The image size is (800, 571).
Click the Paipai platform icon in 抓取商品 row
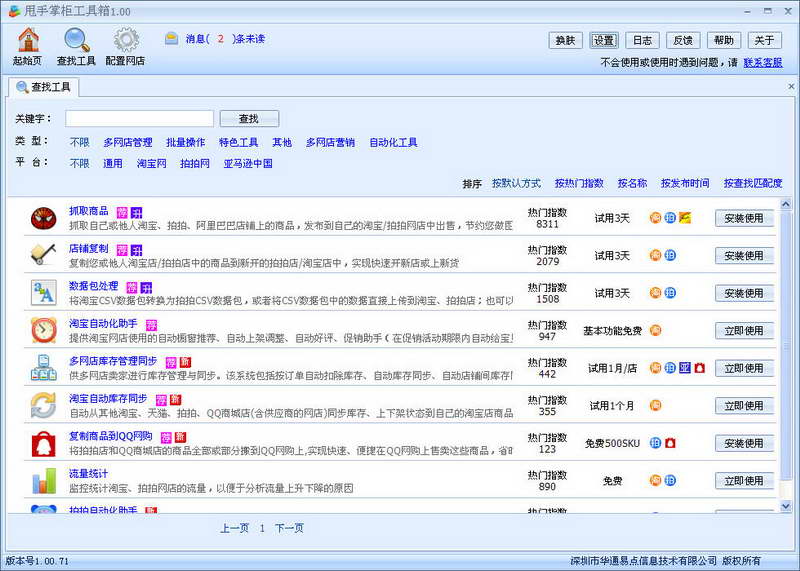(x=670, y=218)
